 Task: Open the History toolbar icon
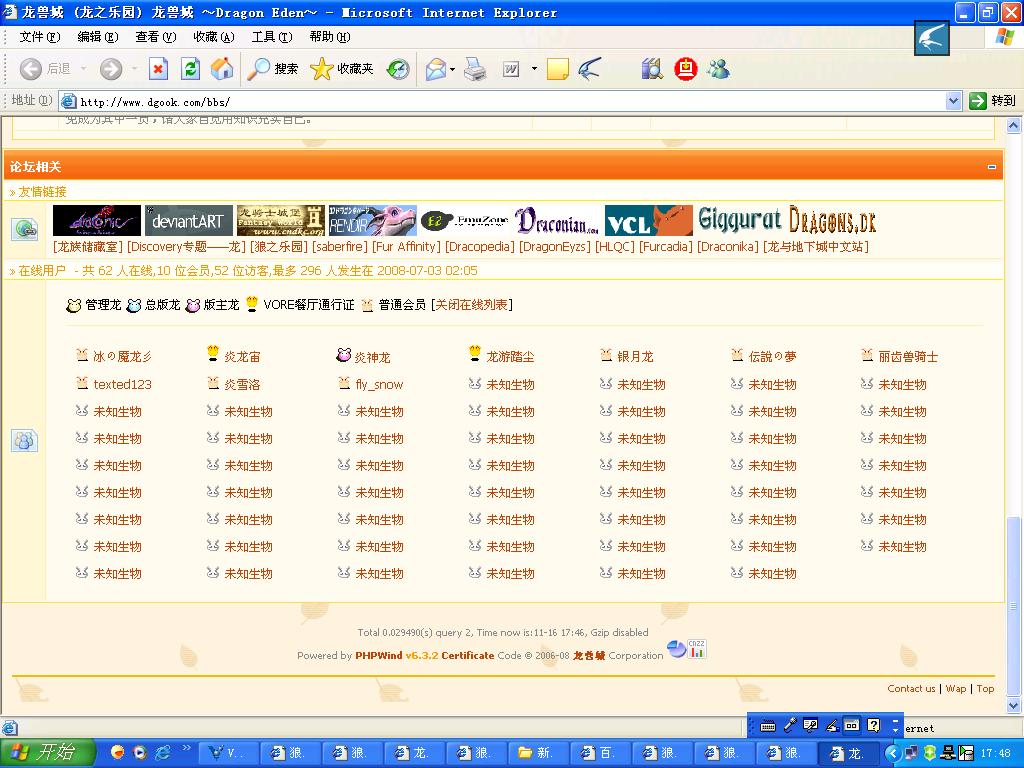398,69
